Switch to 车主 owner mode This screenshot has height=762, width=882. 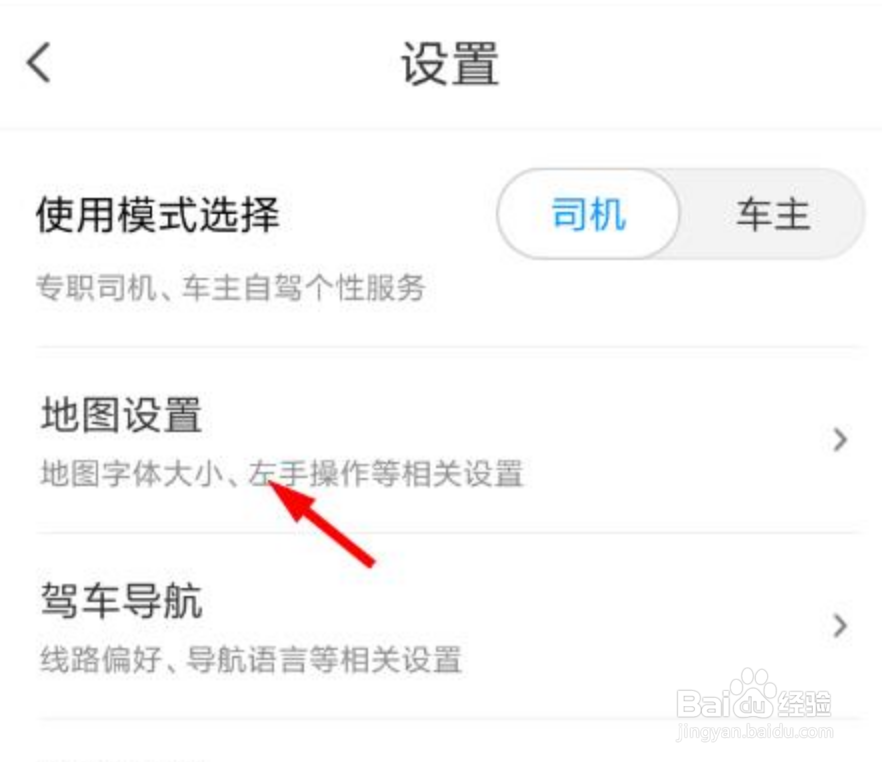[773, 214]
